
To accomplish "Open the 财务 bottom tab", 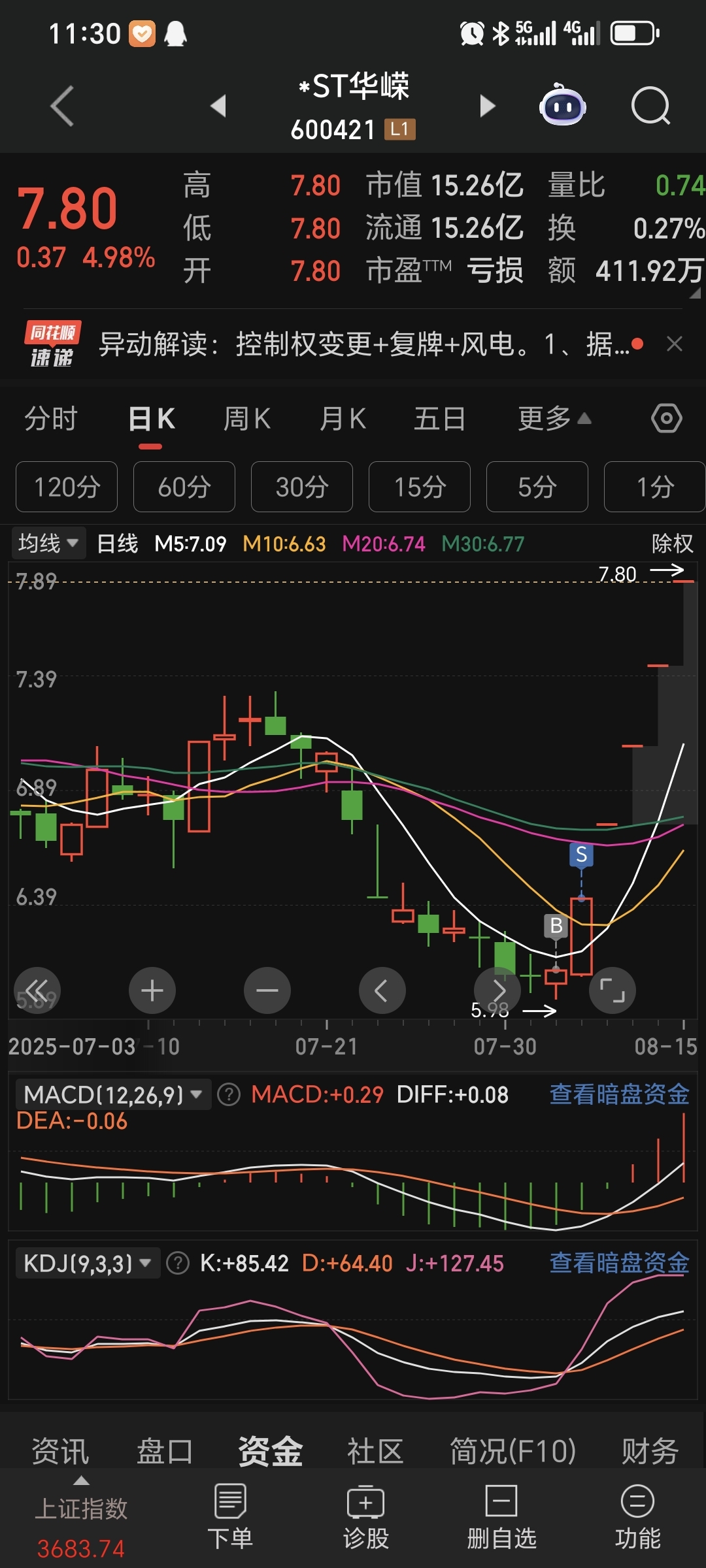I will point(650,1451).
